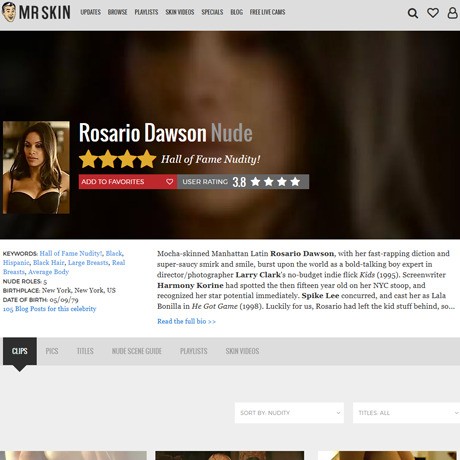Open the search magnifier icon
The height and width of the screenshot is (460, 460).
(413, 13)
